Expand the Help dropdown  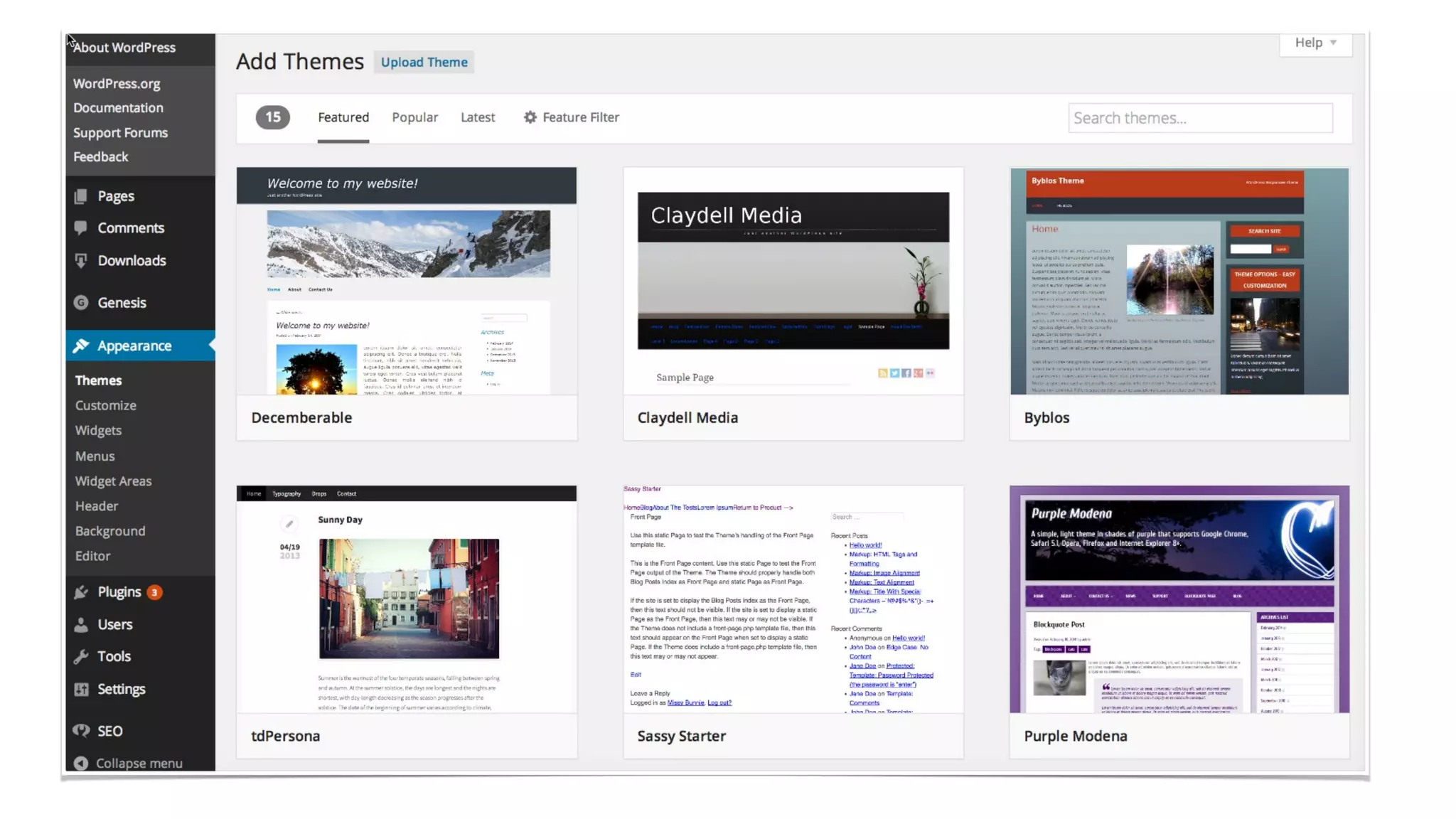pos(1315,43)
